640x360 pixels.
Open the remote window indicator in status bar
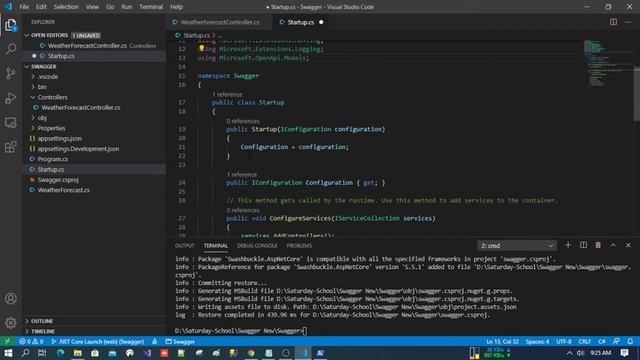[7, 342]
